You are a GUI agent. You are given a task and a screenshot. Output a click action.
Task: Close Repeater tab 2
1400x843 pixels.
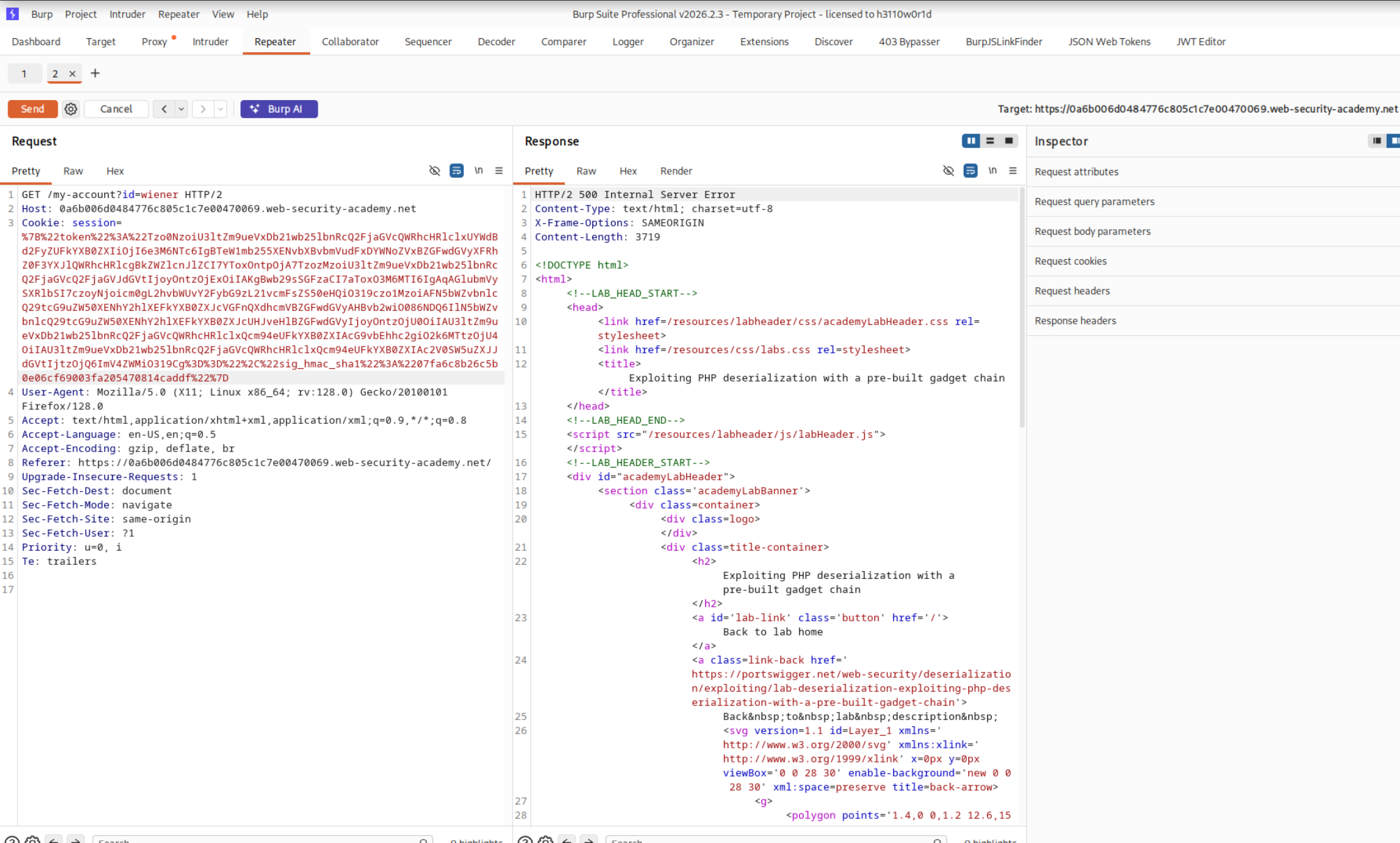click(x=73, y=74)
